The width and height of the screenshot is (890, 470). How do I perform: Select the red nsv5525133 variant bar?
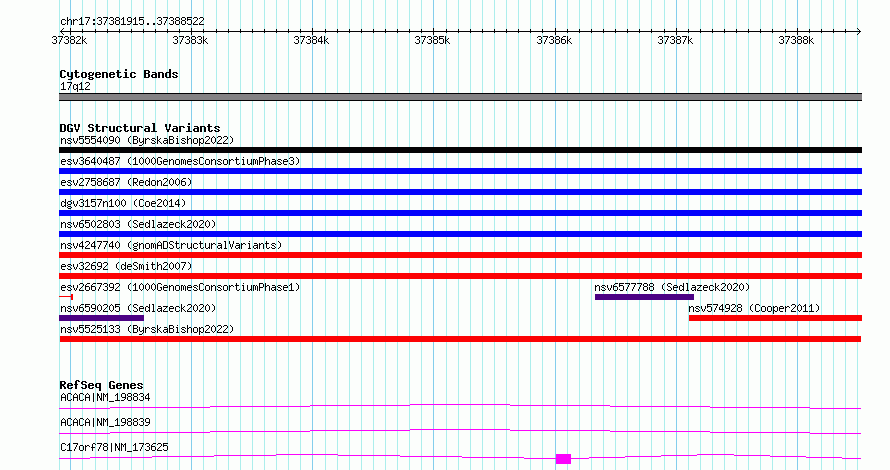460,339
